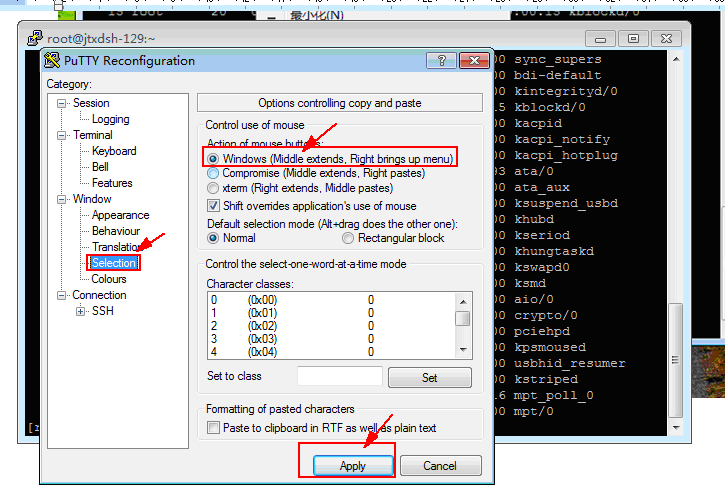
Task: Open the Behaviour category
Action: [x=116, y=231]
